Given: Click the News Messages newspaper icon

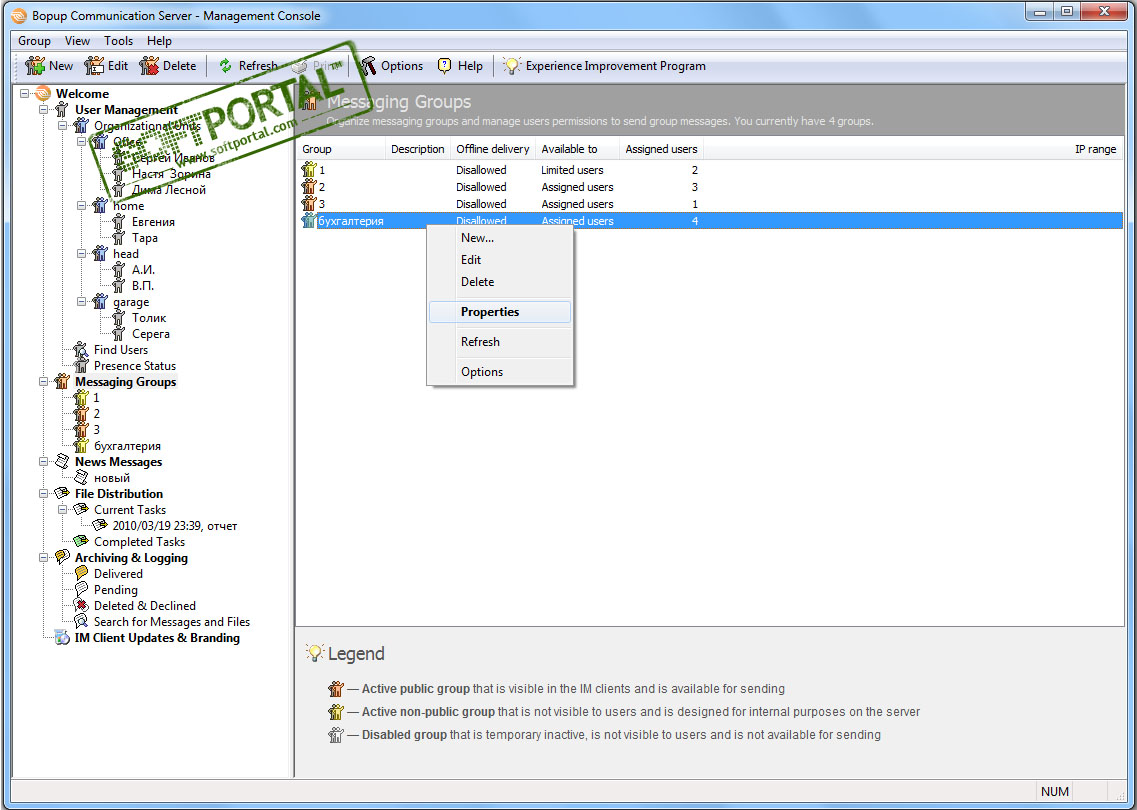Looking at the screenshot, I should (62, 461).
